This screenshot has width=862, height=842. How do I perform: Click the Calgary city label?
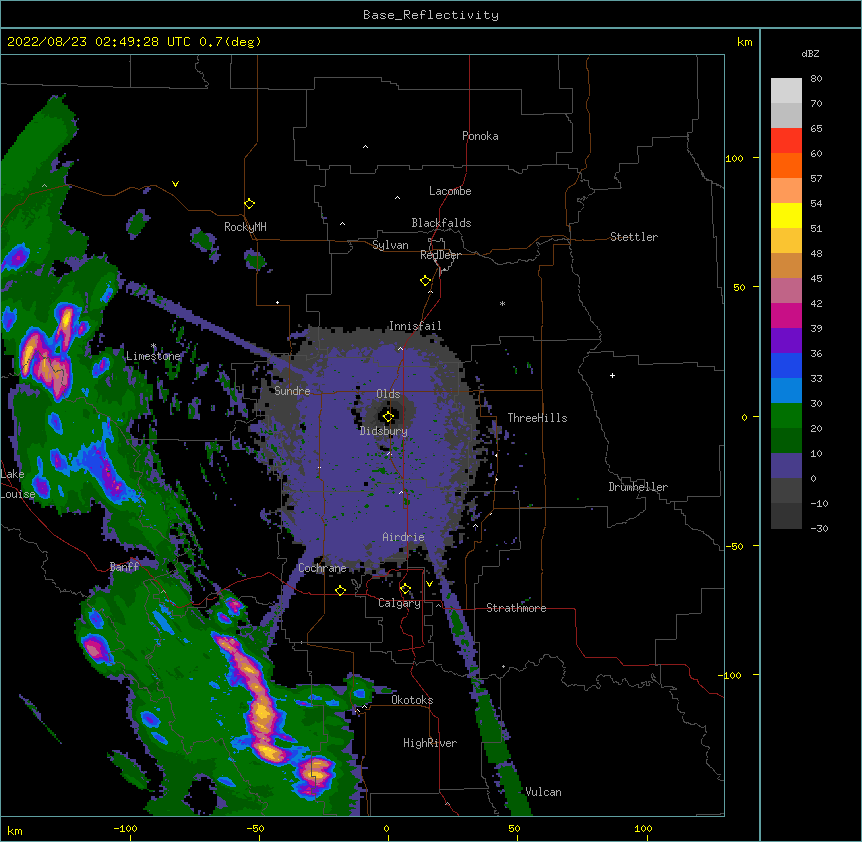click(x=399, y=603)
